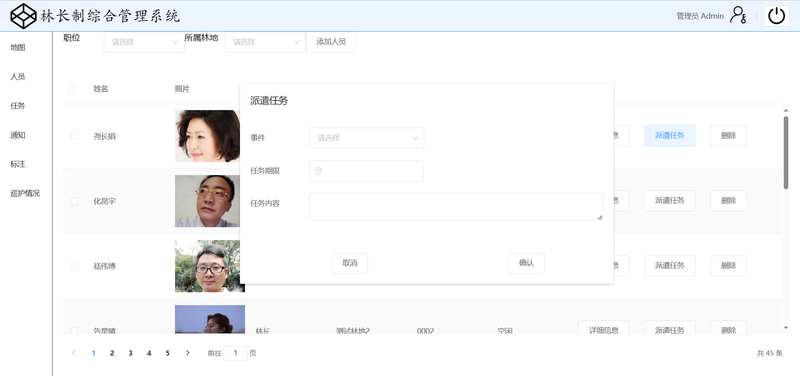Image resolution: width=800 pixels, height=376 pixels.
Task: Click the clock icon in 任务期限 field
Action: (318, 171)
